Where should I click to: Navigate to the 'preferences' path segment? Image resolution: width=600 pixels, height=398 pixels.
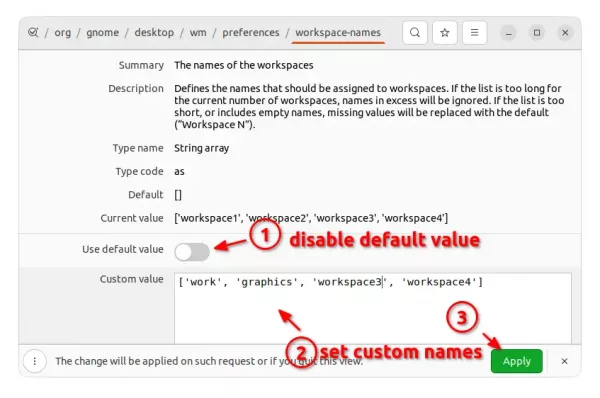[x=251, y=33]
